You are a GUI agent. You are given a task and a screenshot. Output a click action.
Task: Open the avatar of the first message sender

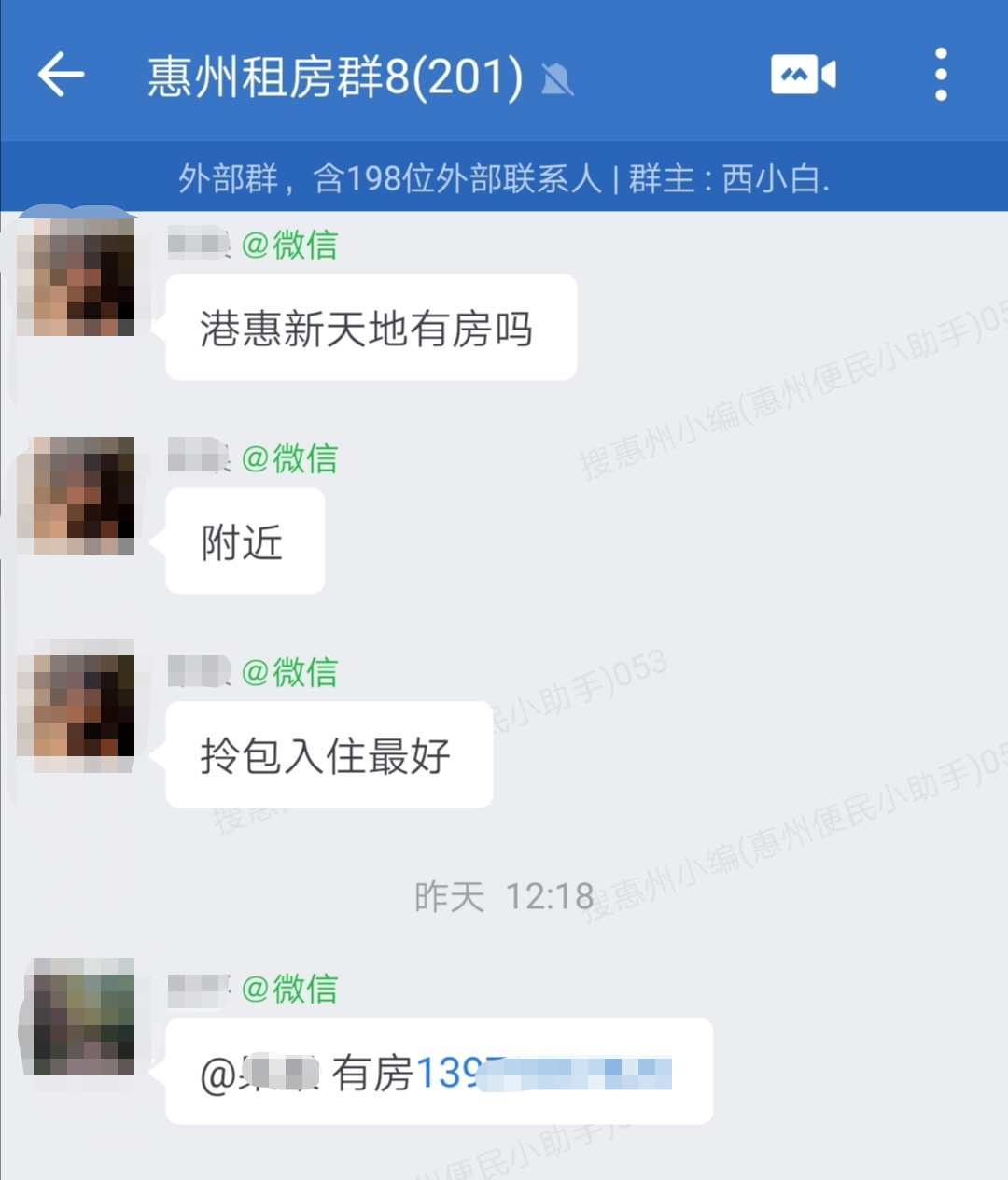(x=77, y=276)
